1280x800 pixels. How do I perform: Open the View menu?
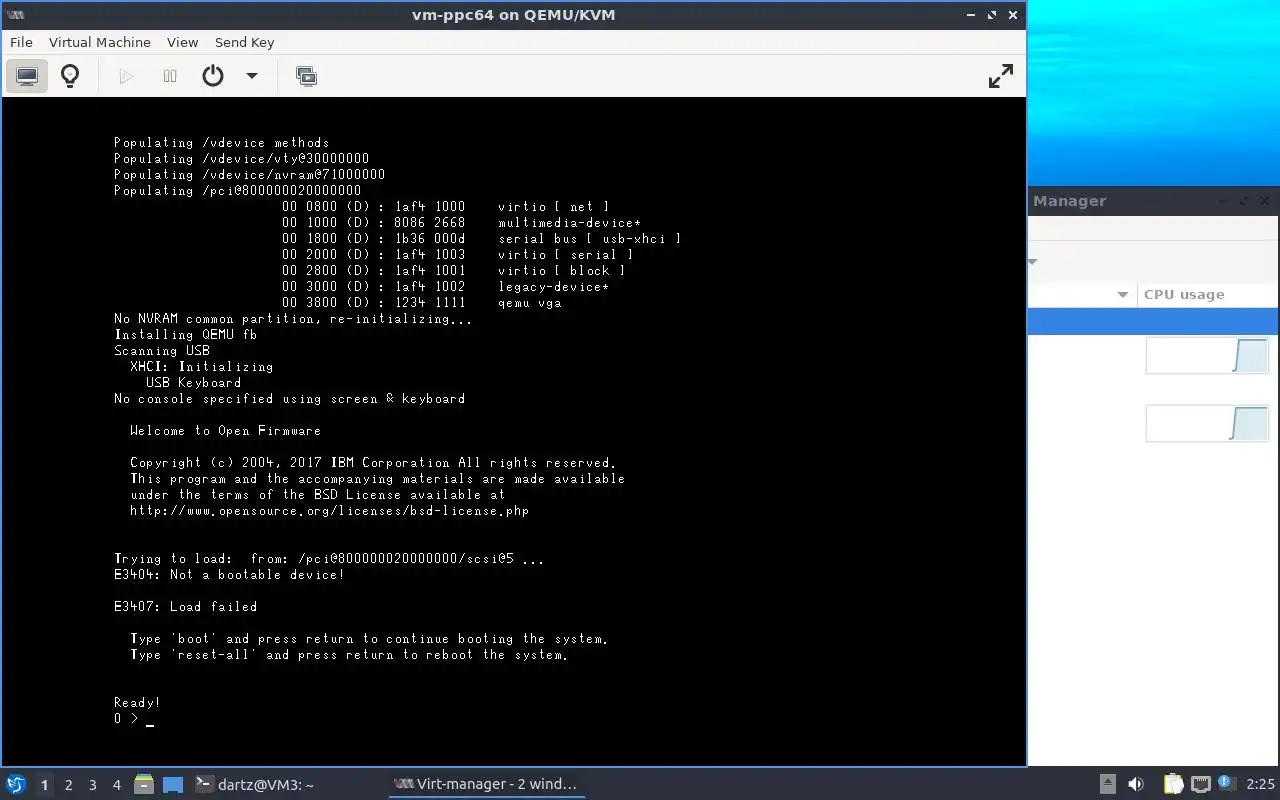(182, 42)
